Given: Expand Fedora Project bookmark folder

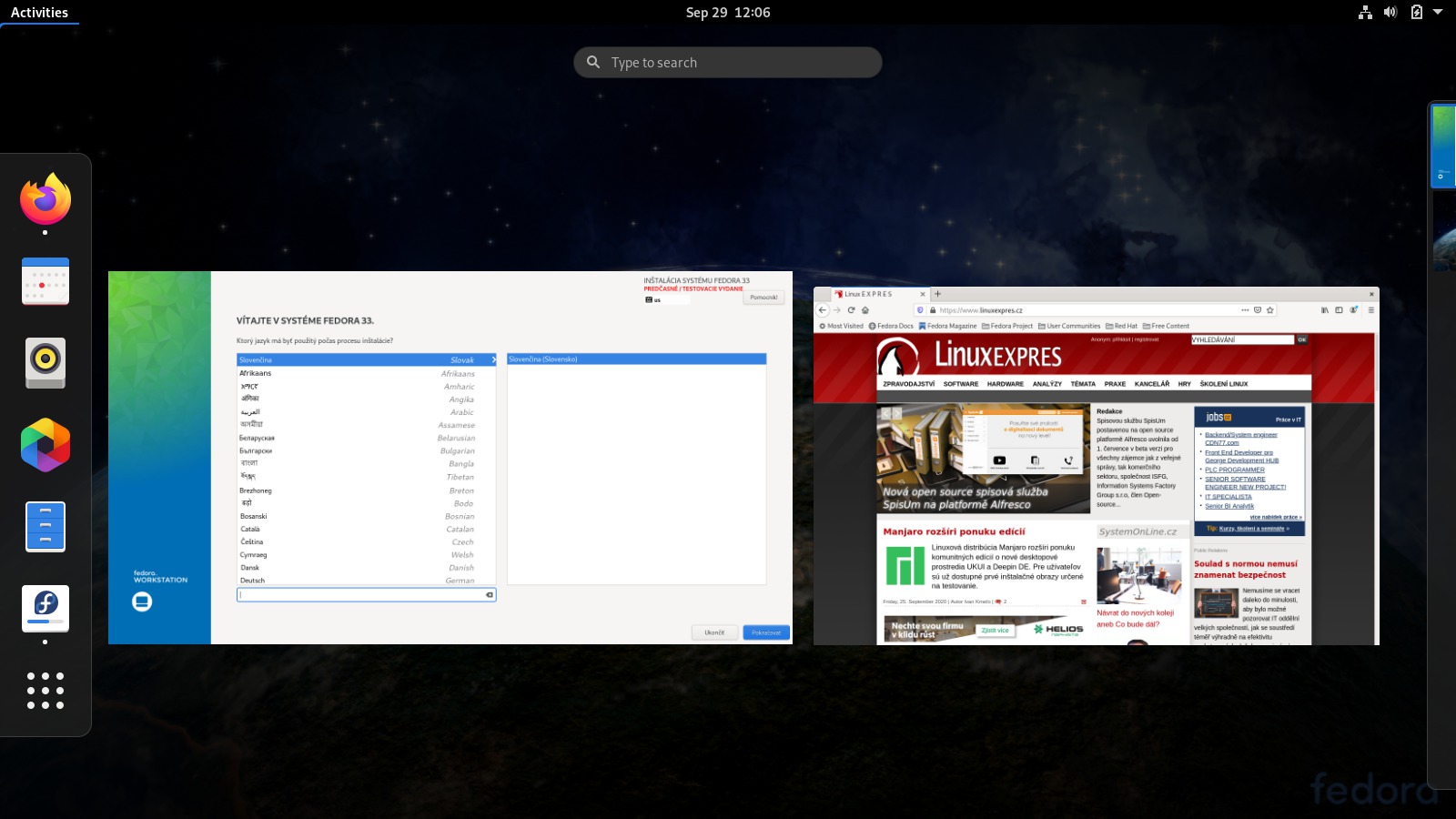Looking at the screenshot, I should tap(1007, 326).
